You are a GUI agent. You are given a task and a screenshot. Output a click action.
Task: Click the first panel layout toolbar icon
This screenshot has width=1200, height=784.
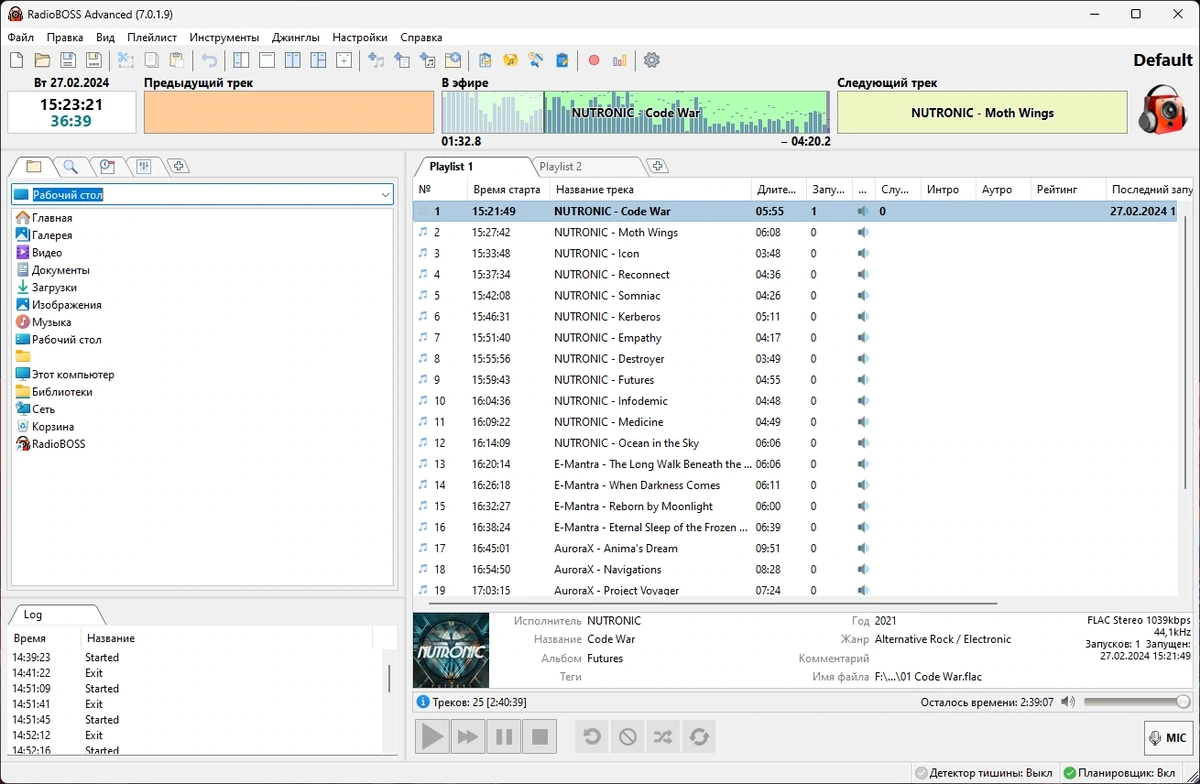241,60
